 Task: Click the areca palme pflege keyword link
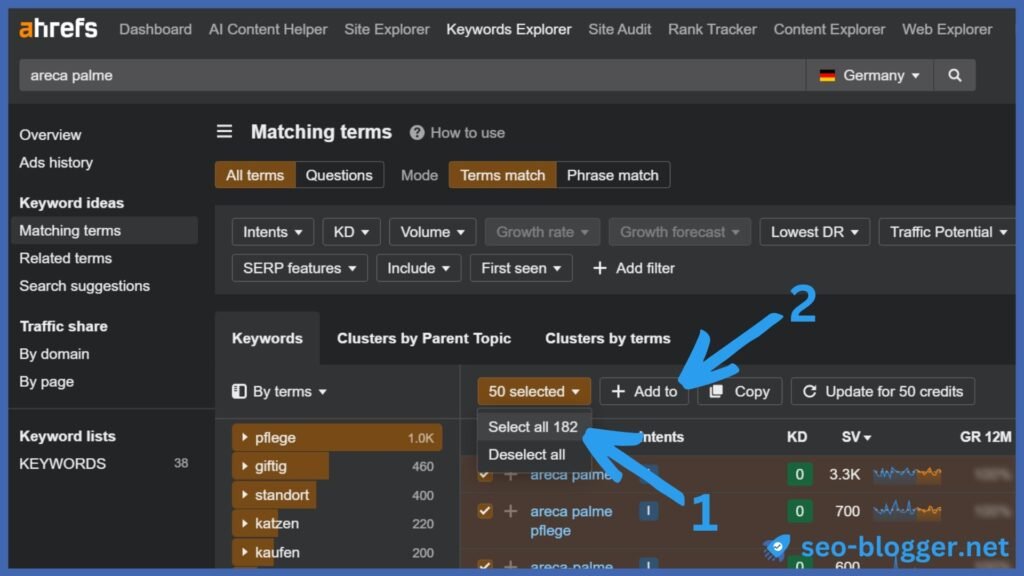[571, 520]
